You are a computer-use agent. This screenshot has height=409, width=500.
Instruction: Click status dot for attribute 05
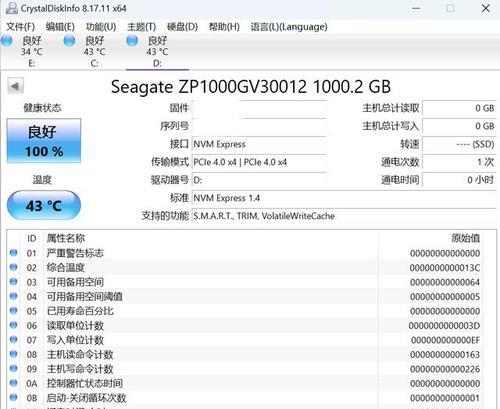[14, 310]
